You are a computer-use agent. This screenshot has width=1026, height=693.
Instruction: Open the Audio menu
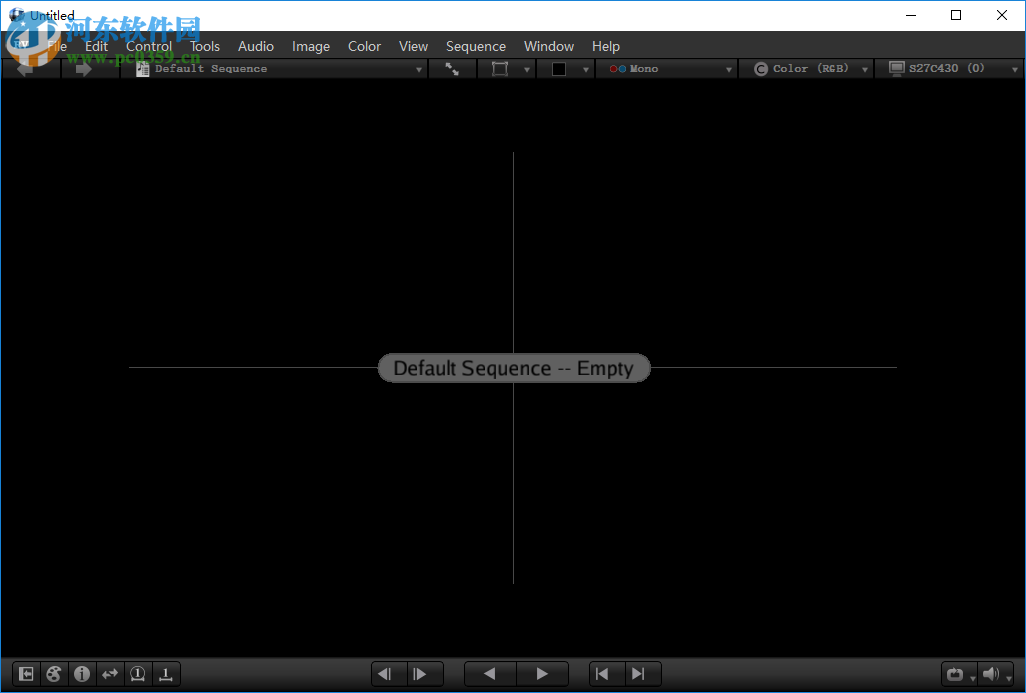(256, 46)
